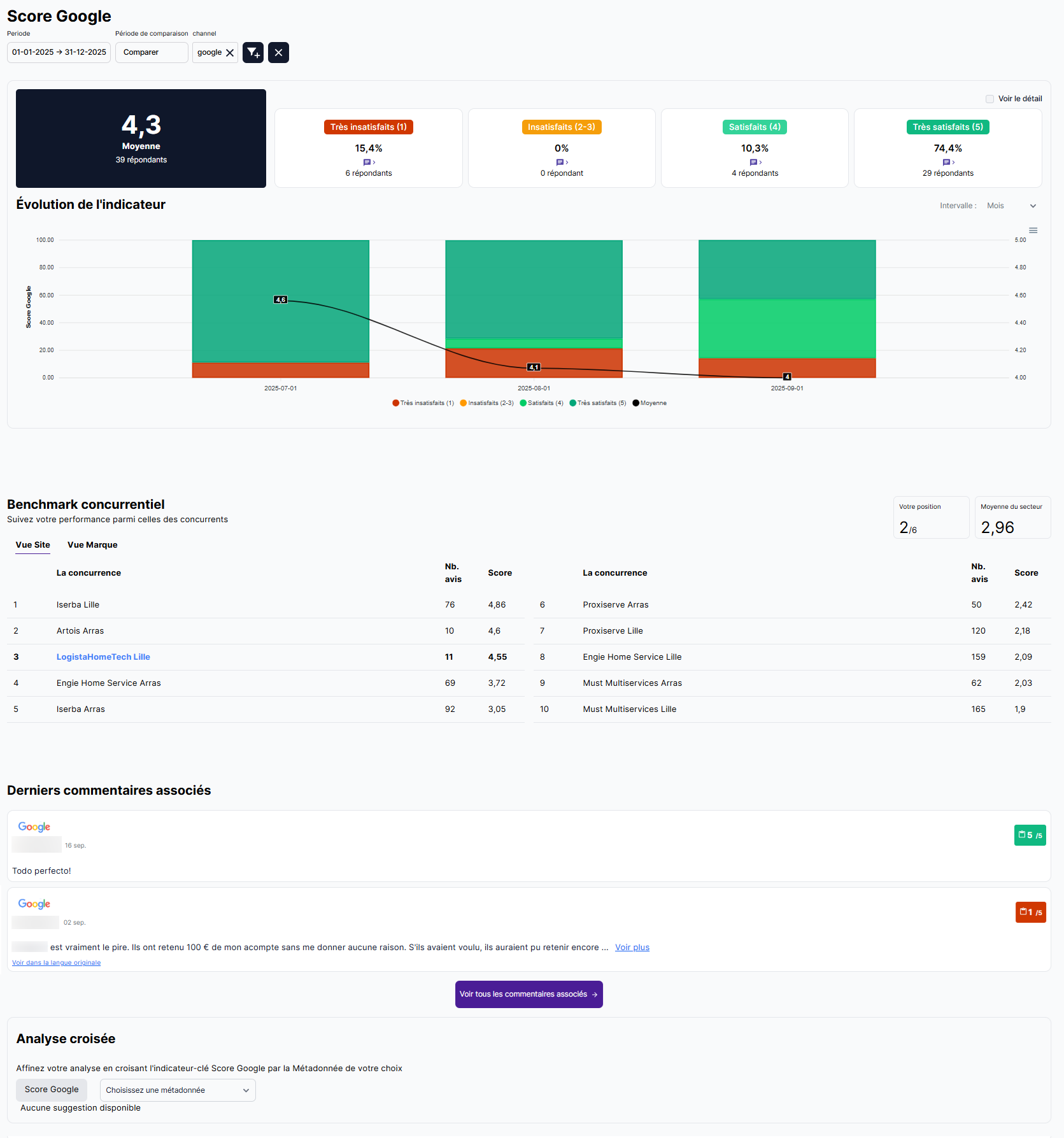This screenshot has height=1138, width=1064.
Task: Remove the google channel filter tag
Action: point(230,53)
